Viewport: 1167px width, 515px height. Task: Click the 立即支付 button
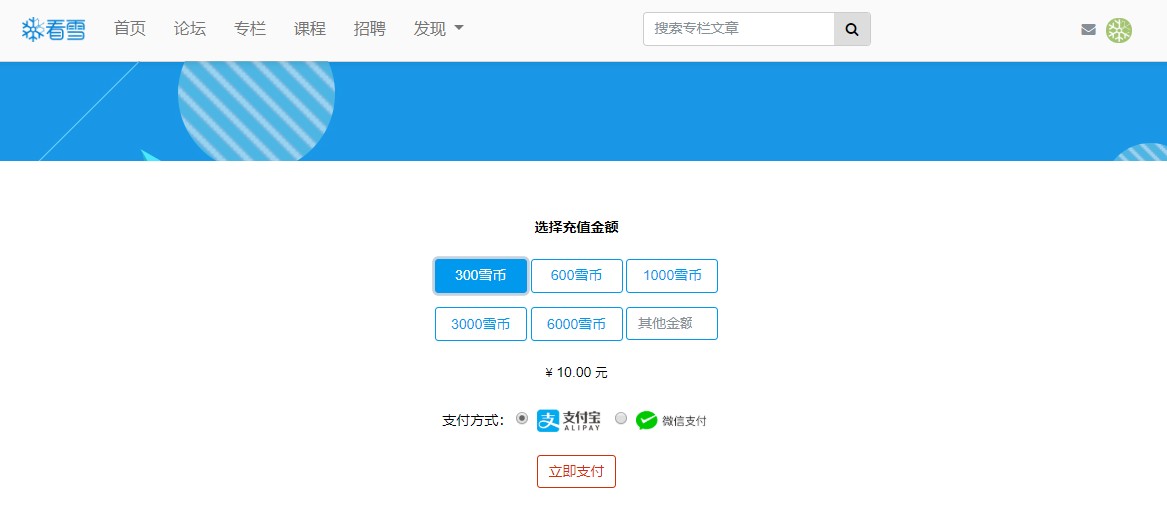point(576,471)
